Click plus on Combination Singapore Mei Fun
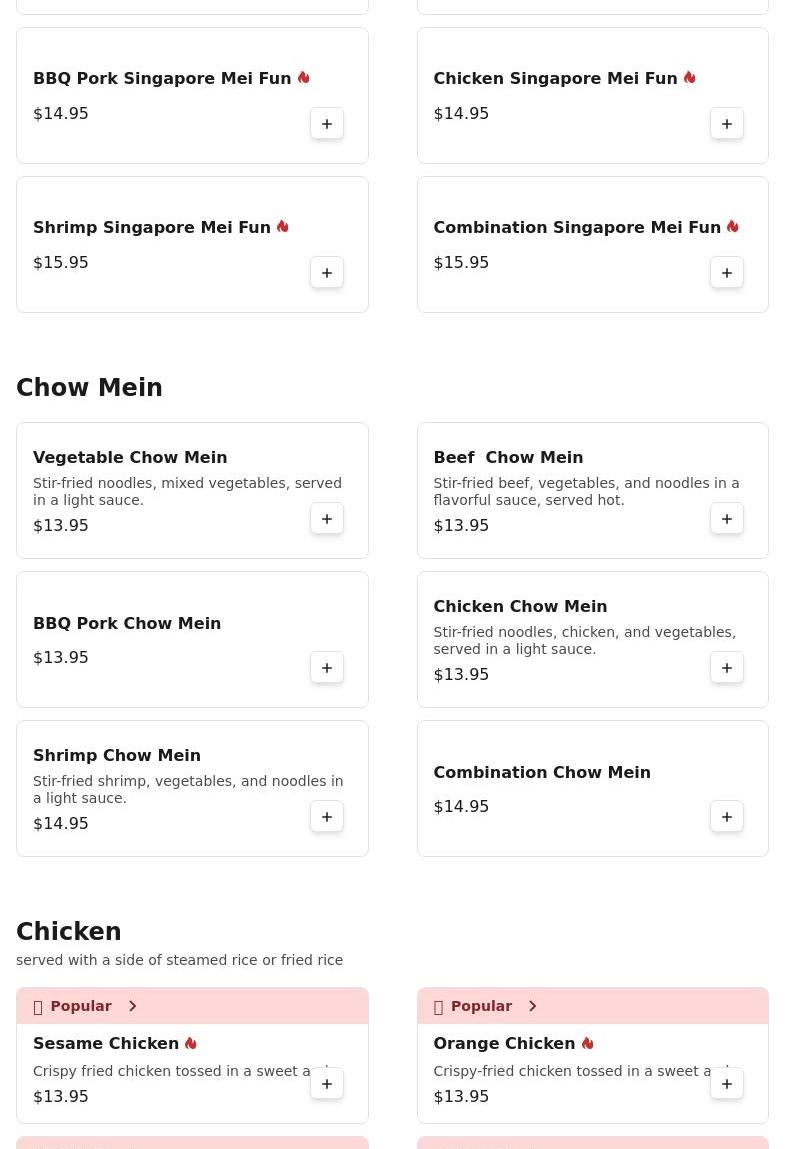The image size is (785, 1149). (727, 273)
